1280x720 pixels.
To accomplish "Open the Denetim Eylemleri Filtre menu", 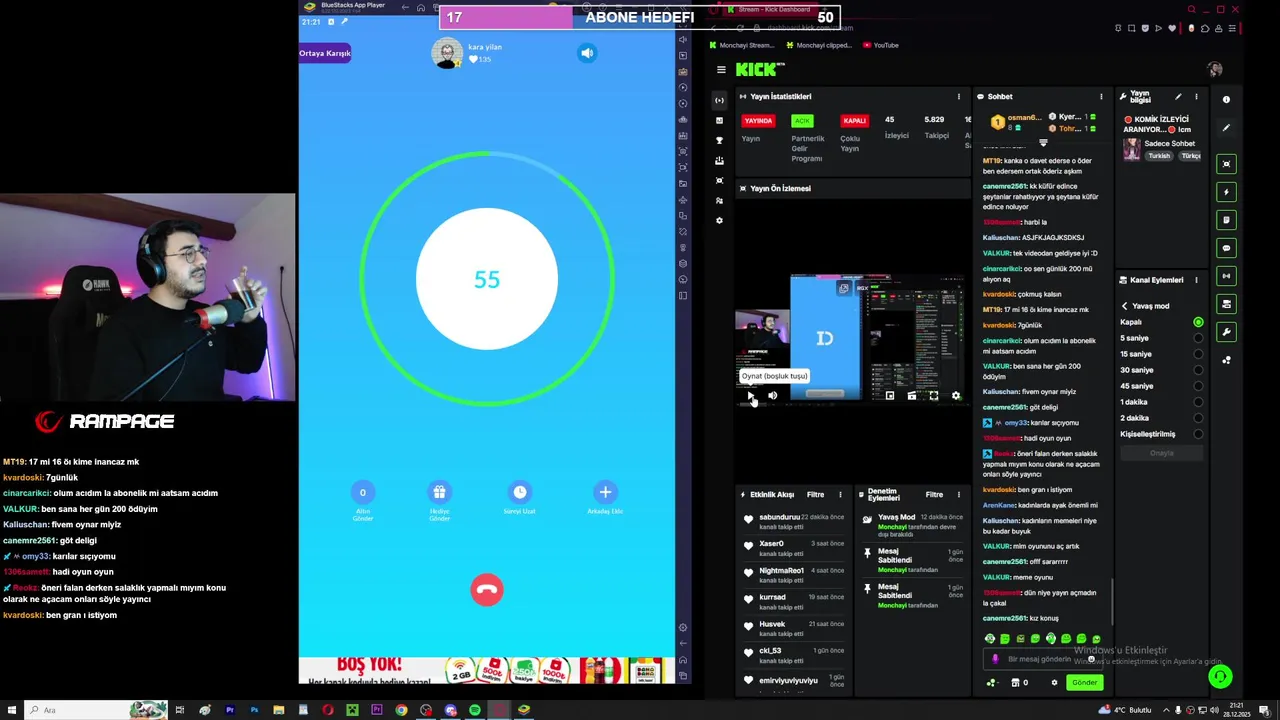I will [x=934, y=495].
